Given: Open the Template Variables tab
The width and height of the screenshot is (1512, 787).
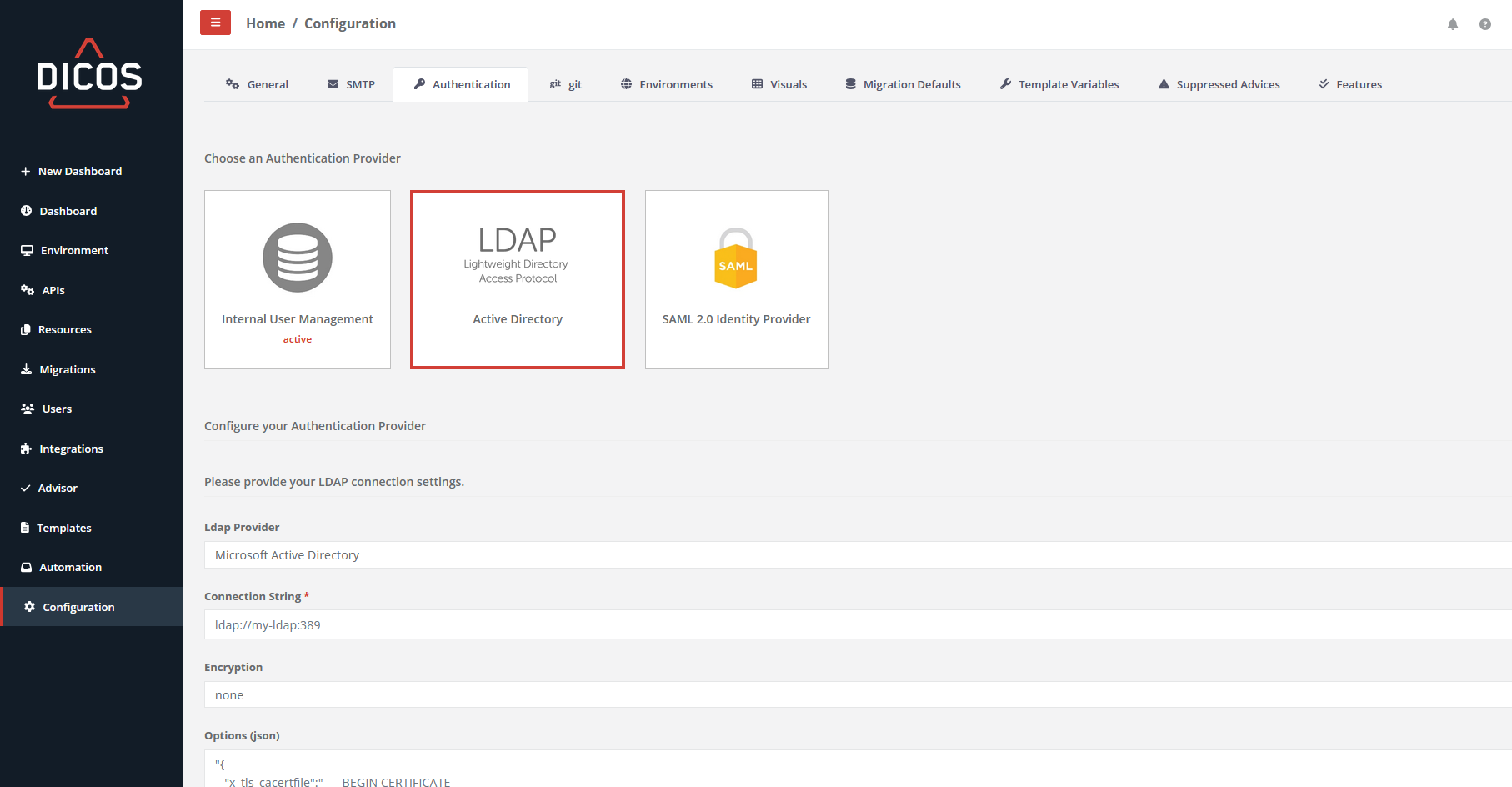Looking at the screenshot, I should 1059,83.
